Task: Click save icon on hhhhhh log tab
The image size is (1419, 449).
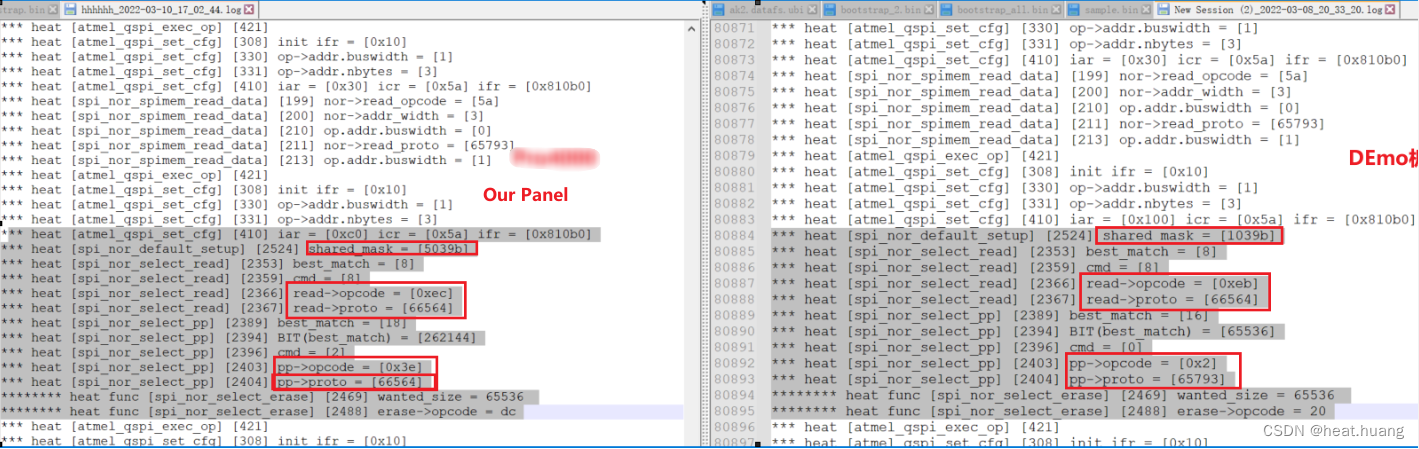Action: (x=72, y=8)
